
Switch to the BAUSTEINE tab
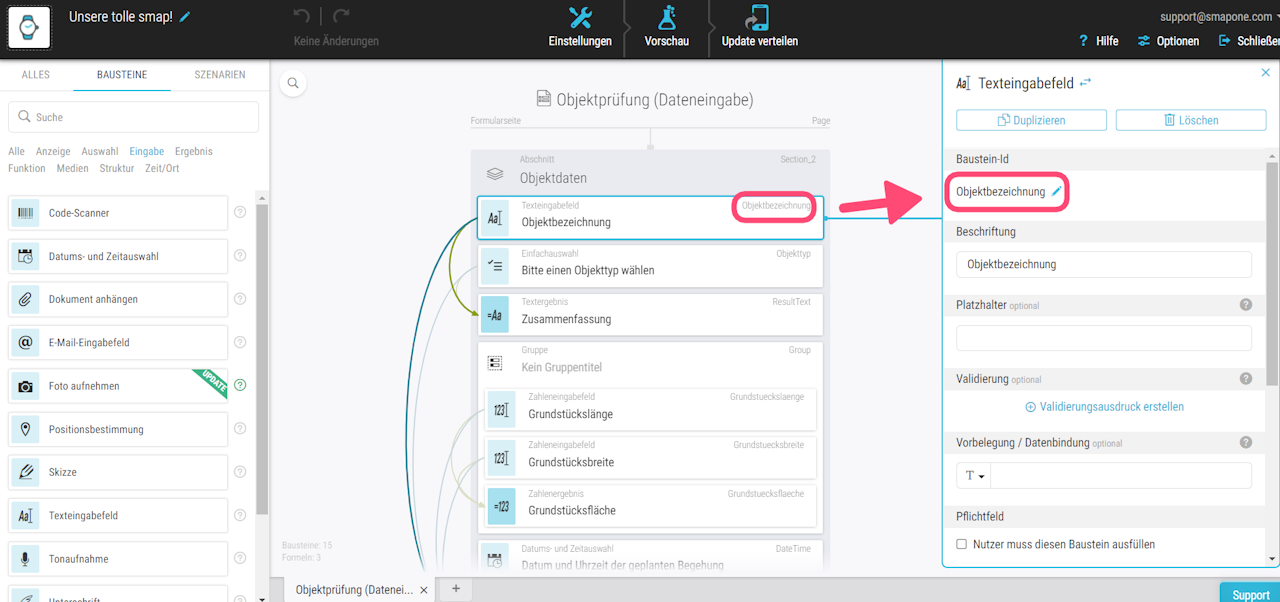click(x=122, y=75)
